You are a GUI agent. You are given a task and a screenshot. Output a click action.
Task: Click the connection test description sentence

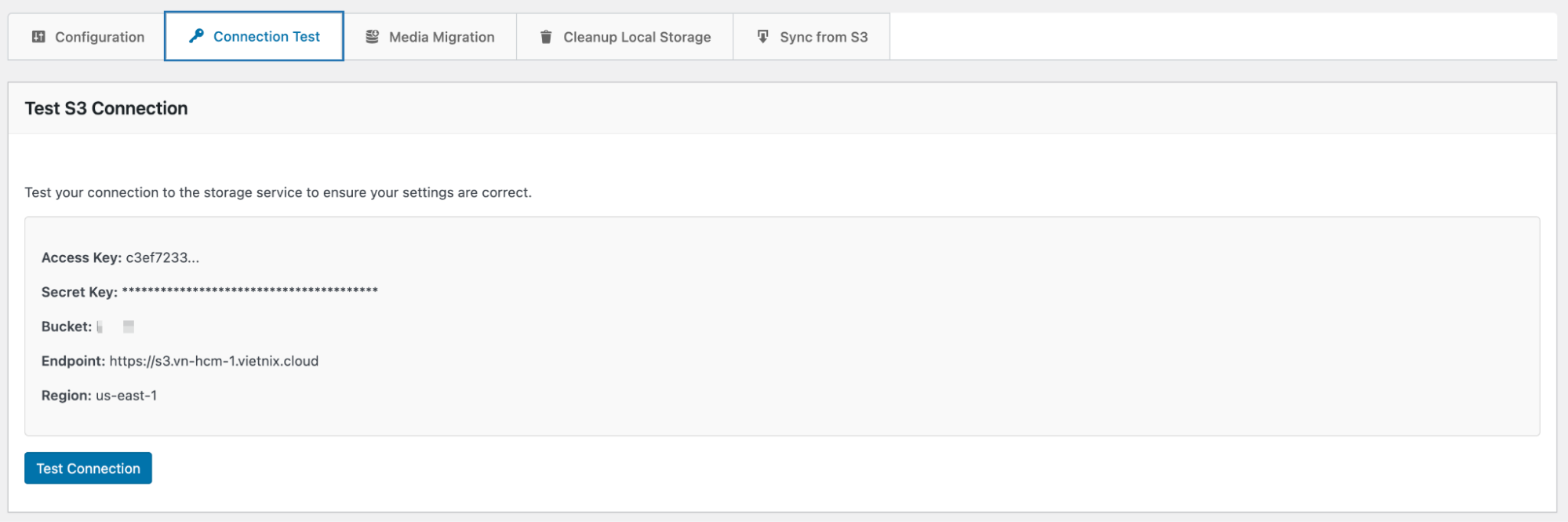pyautogui.click(x=278, y=192)
